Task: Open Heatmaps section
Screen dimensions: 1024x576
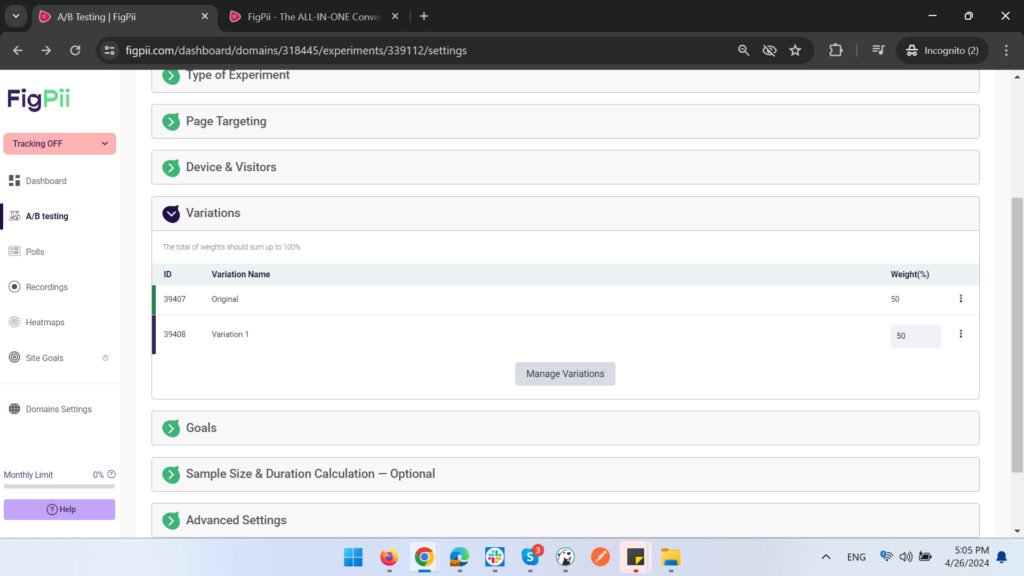Action: coord(44,322)
